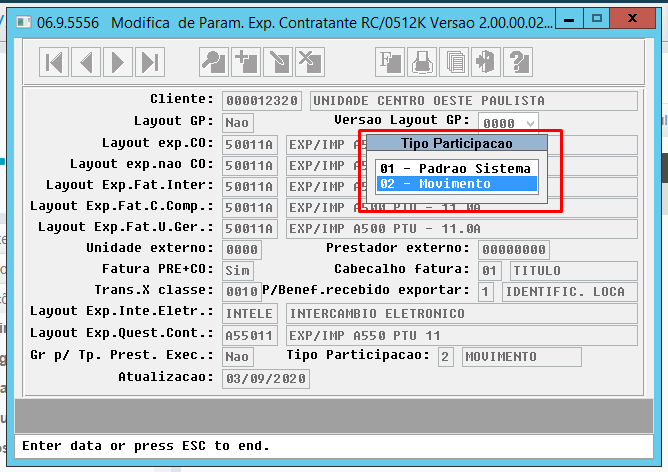The width and height of the screenshot is (668, 472).
Task: Click Layout exp.CO code field
Action: click(x=250, y=145)
